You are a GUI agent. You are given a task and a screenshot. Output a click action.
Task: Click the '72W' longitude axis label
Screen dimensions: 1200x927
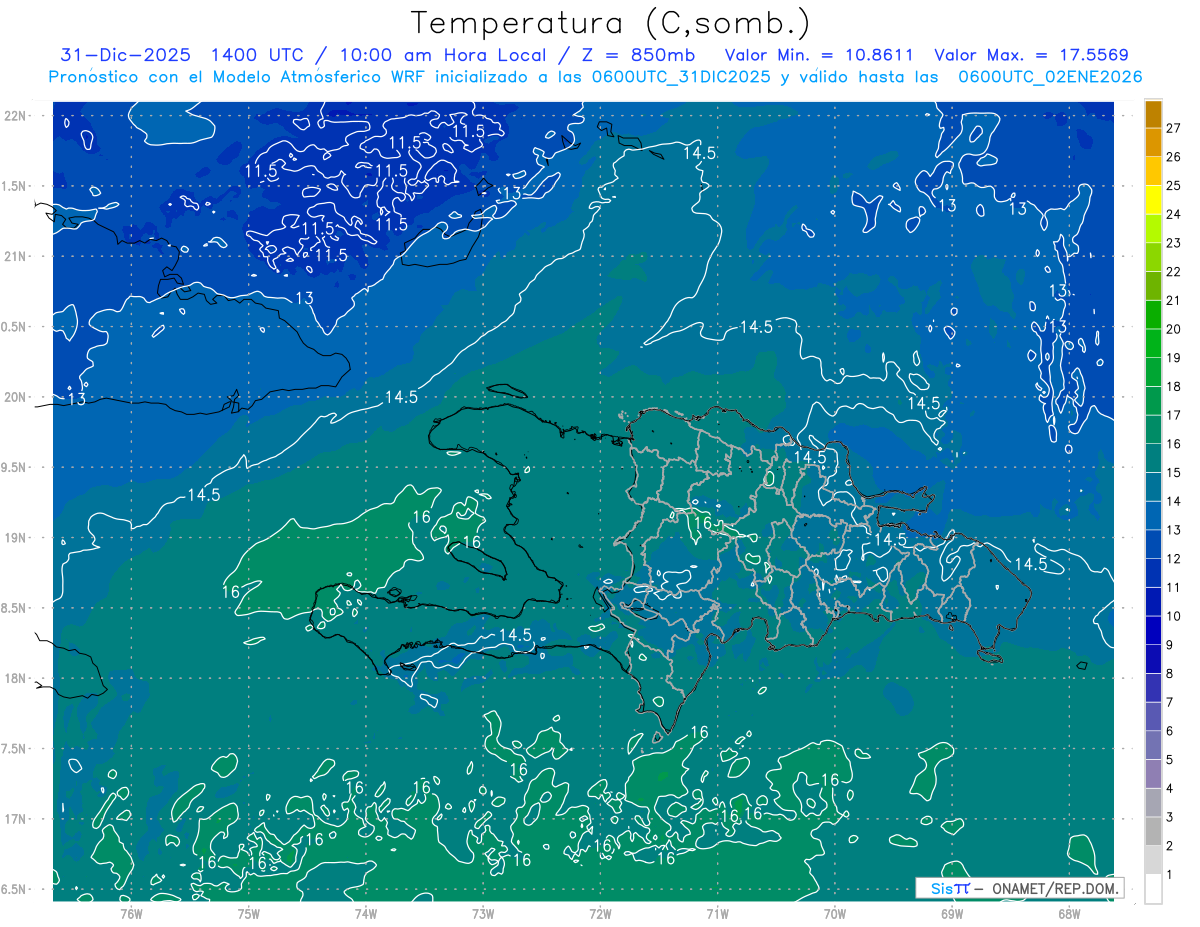point(600,913)
